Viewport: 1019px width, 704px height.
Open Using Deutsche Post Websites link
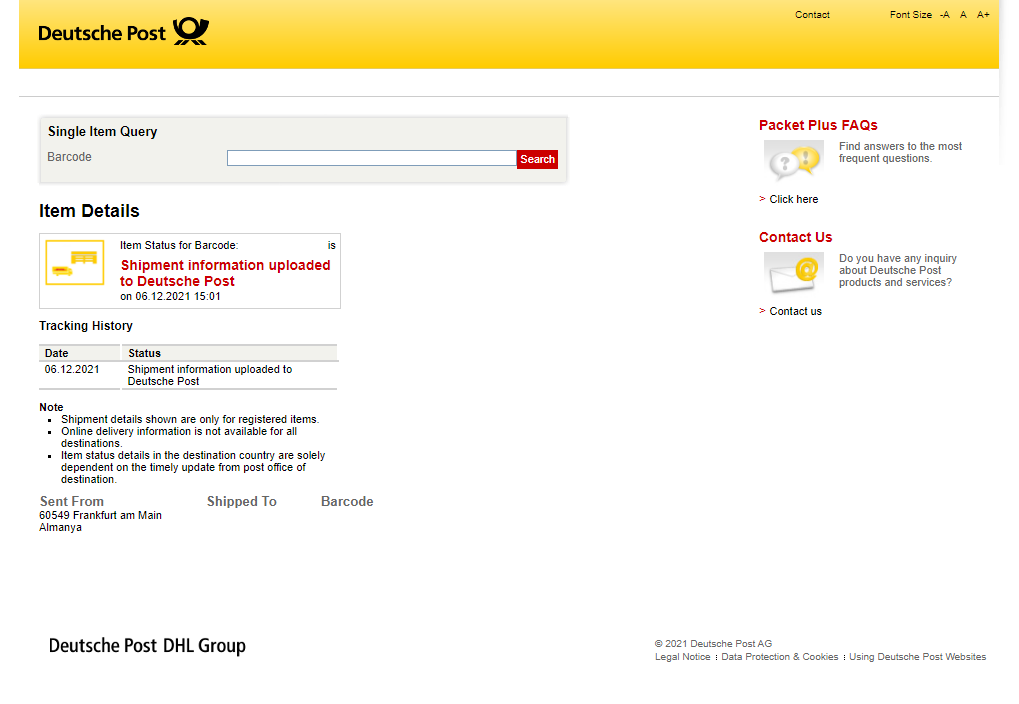click(x=917, y=657)
